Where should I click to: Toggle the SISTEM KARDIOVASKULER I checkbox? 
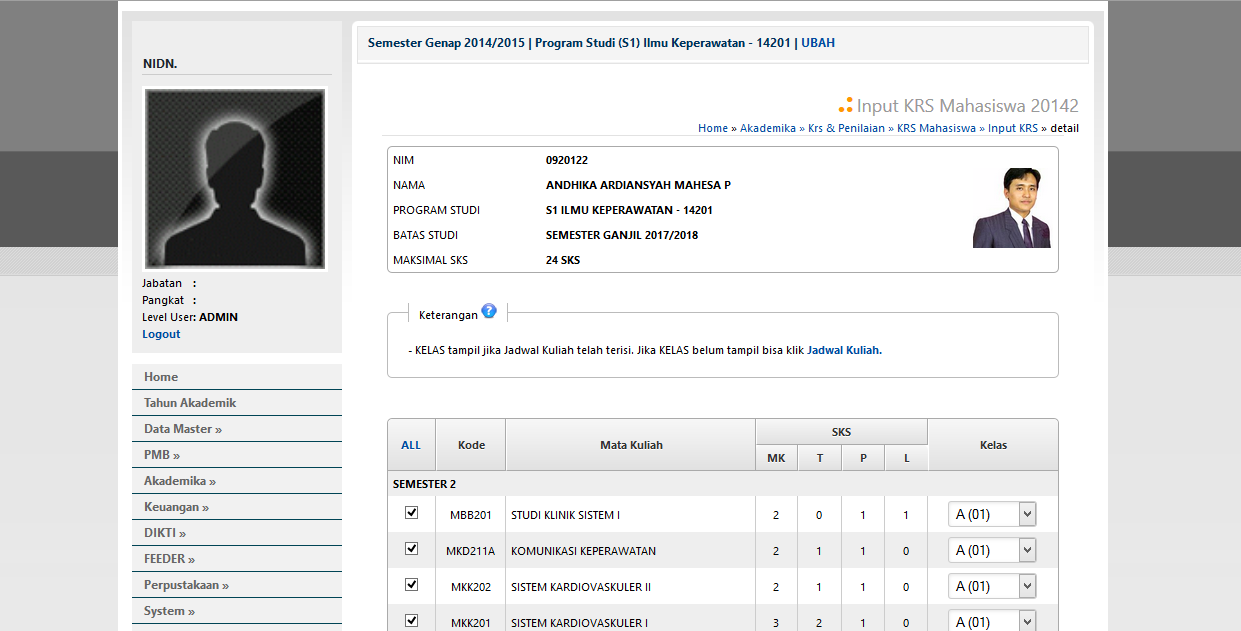point(411,621)
